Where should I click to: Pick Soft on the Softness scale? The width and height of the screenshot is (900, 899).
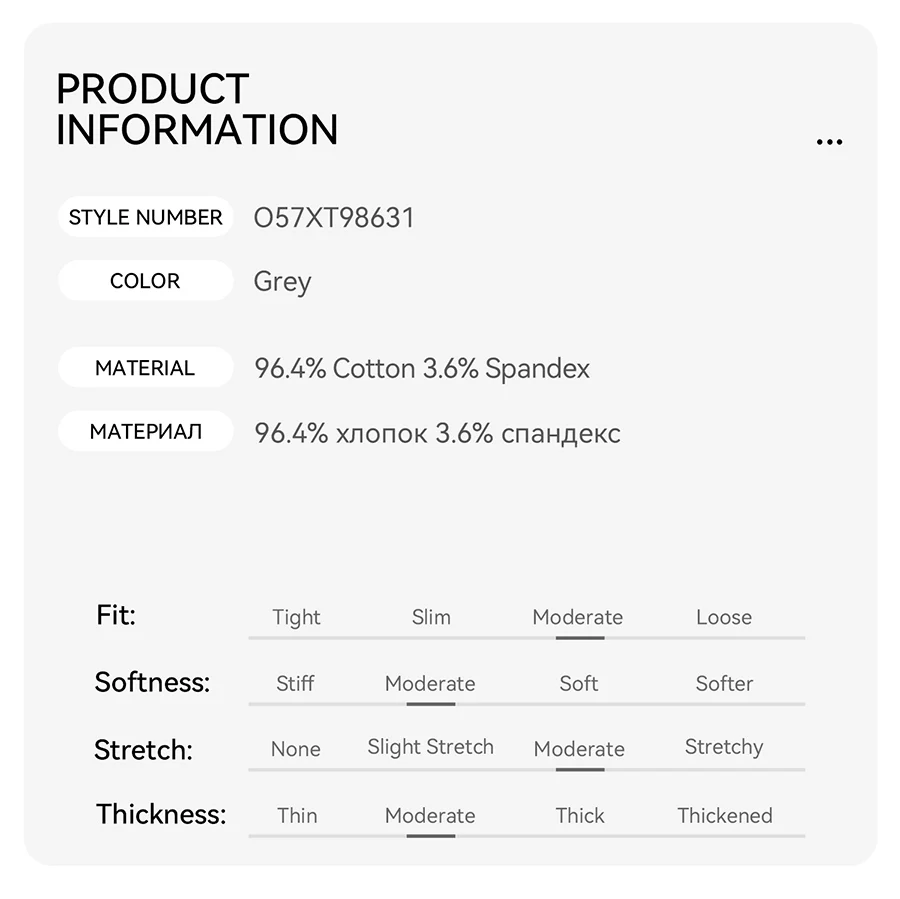(x=579, y=683)
